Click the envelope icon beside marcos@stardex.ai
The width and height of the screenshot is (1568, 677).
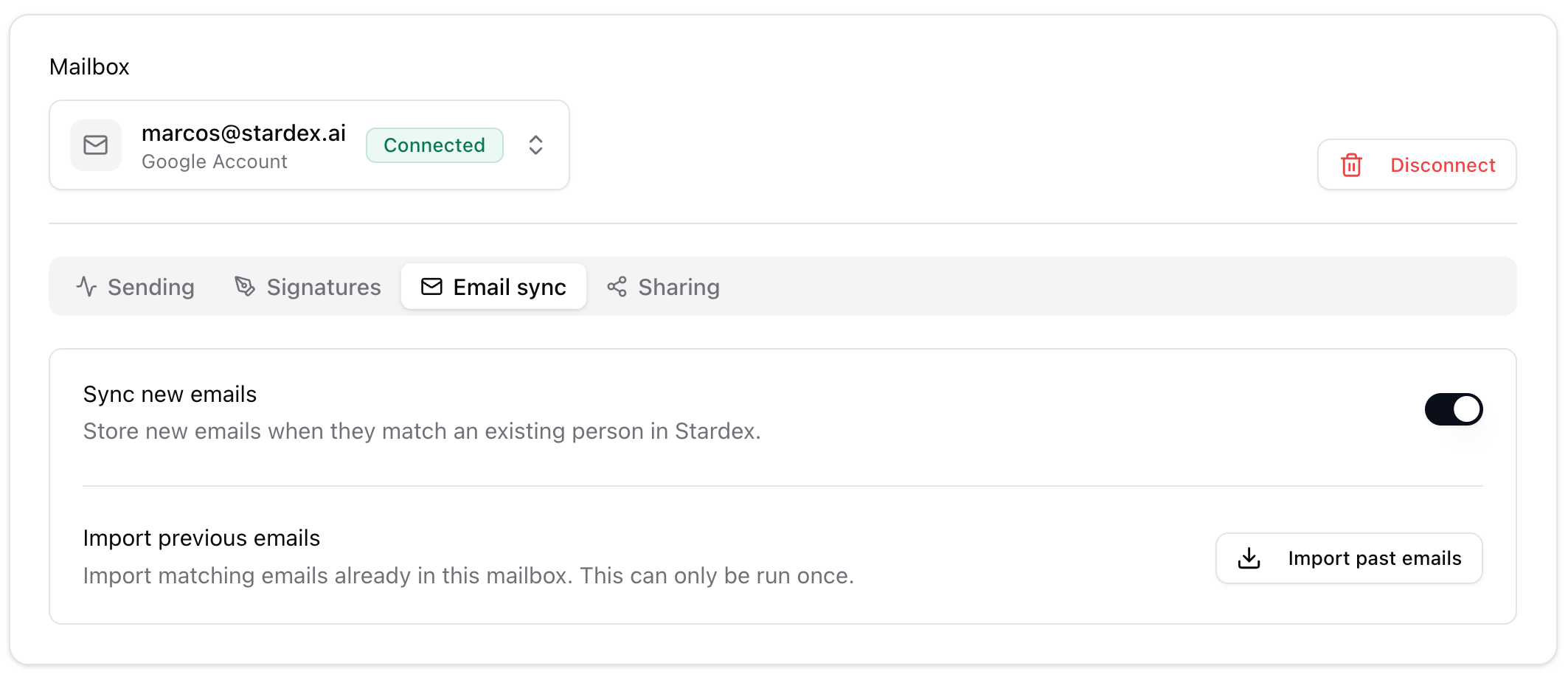click(96, 145)
